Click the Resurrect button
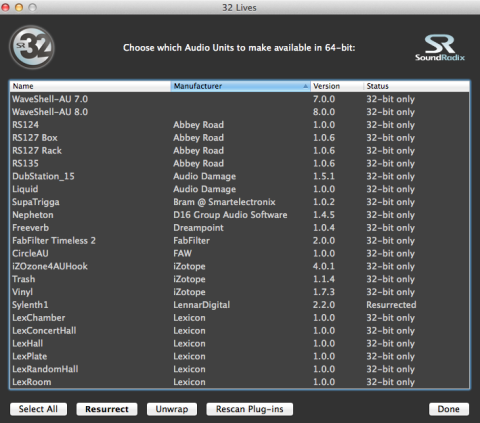Viewport: 480px width, 423px height. click(x=107, y=409)
